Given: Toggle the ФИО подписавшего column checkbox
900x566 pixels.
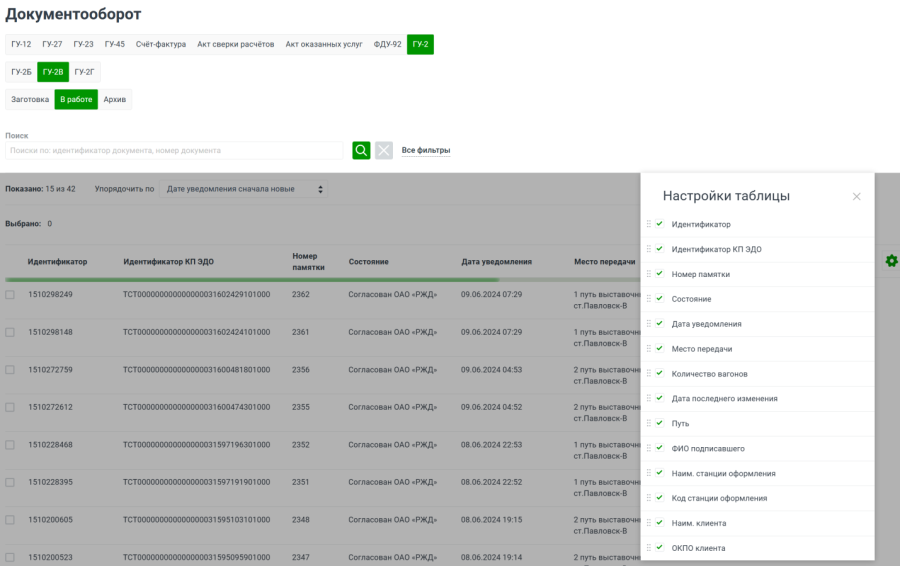Looking at the screenshot, I should 660,448.
